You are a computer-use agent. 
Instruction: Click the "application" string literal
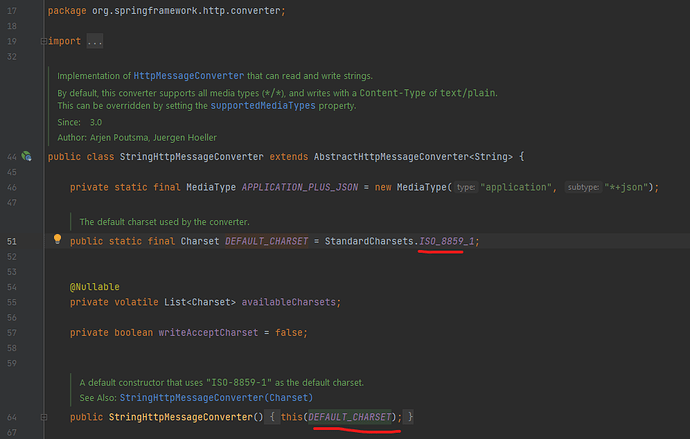pos(516,187)
